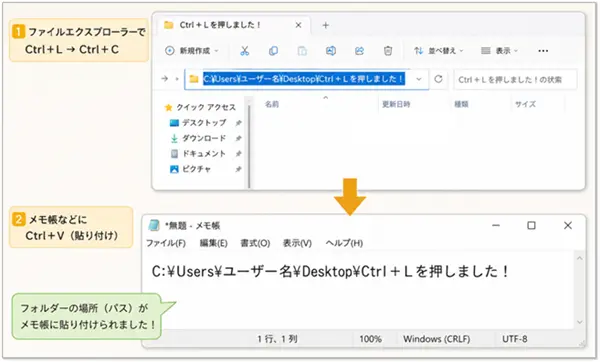This screenshot has width=600, height=362.
Task: Open ドキュメント in the quick access list
Action: (204, 153)
